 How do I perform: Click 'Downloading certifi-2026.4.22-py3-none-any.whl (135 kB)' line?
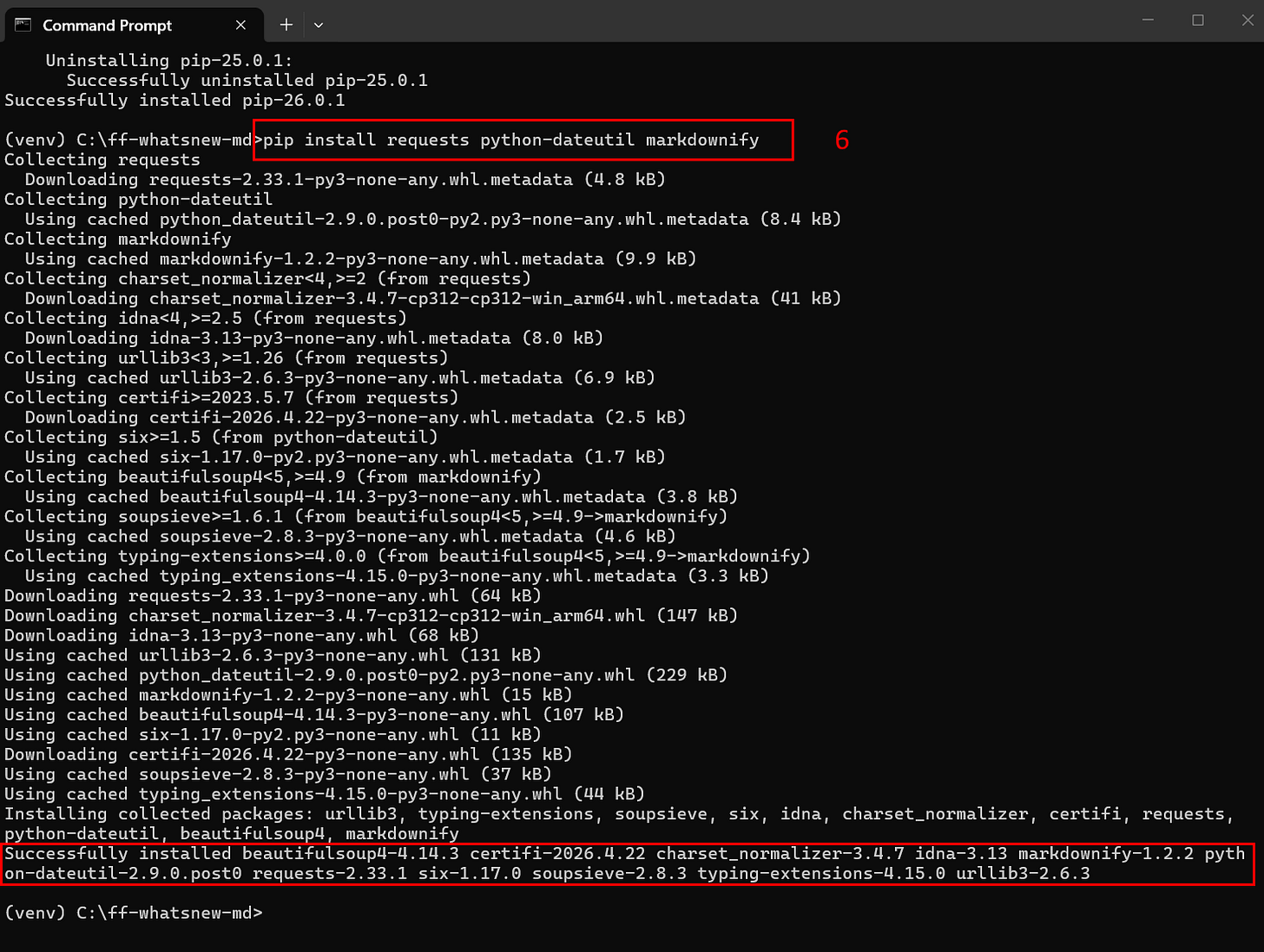pos(288,755)
